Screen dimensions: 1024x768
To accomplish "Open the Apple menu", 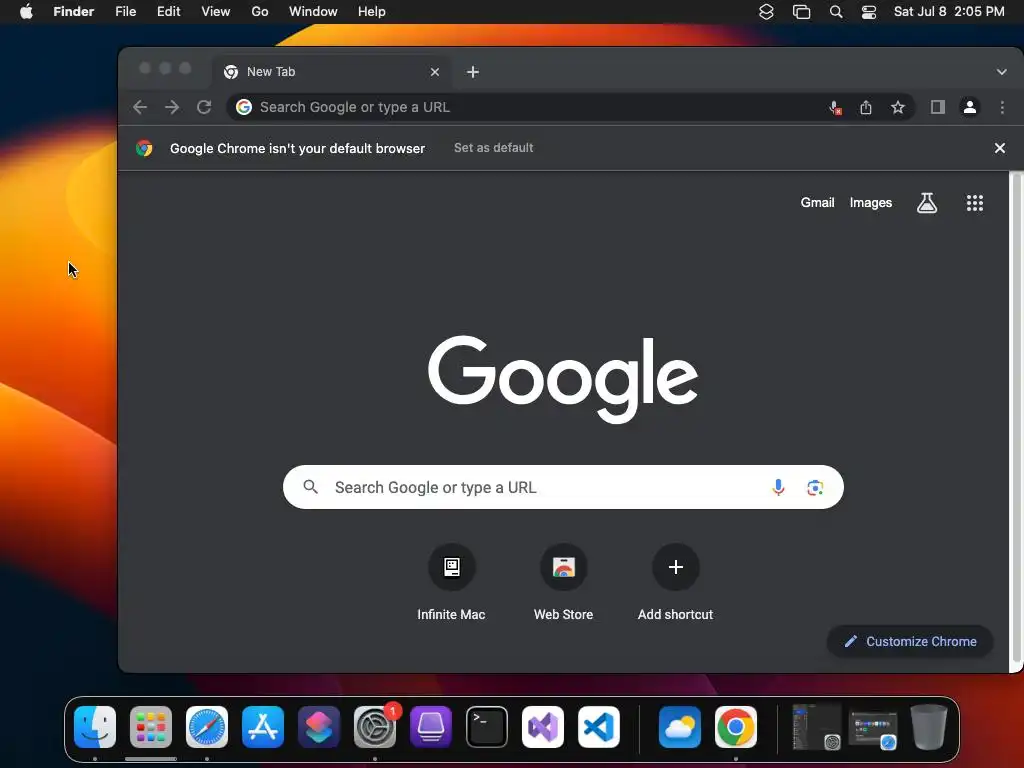I will coord(26,12).
